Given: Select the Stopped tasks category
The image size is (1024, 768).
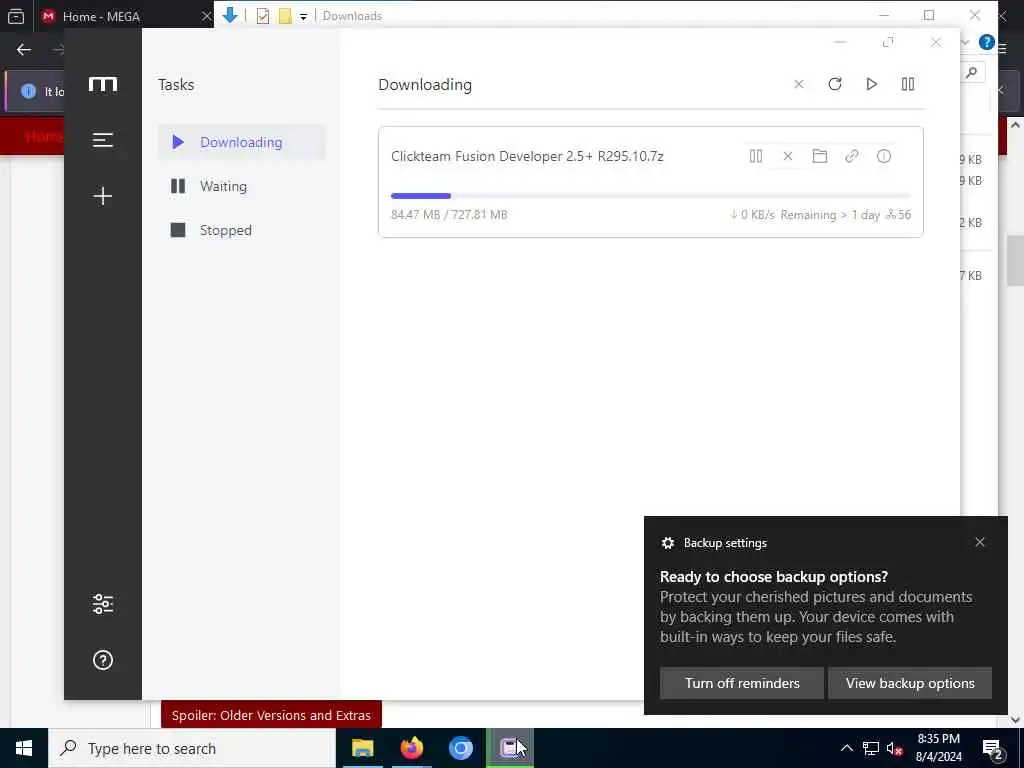Looking at the screenshot, I should click(x=241, y=230).
